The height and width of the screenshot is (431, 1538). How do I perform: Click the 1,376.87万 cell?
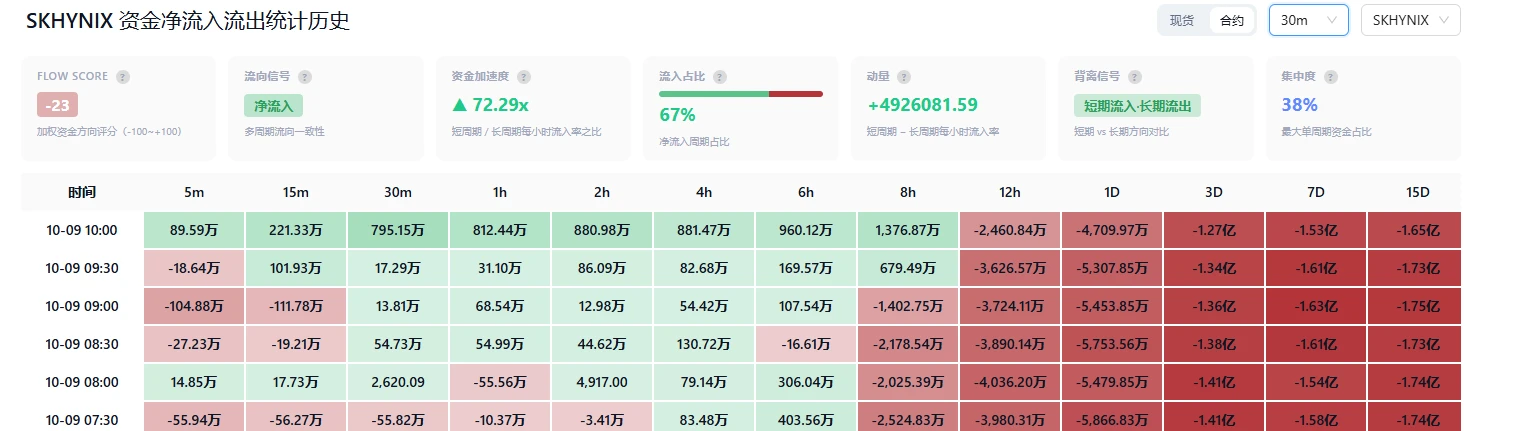pos(908,230)
